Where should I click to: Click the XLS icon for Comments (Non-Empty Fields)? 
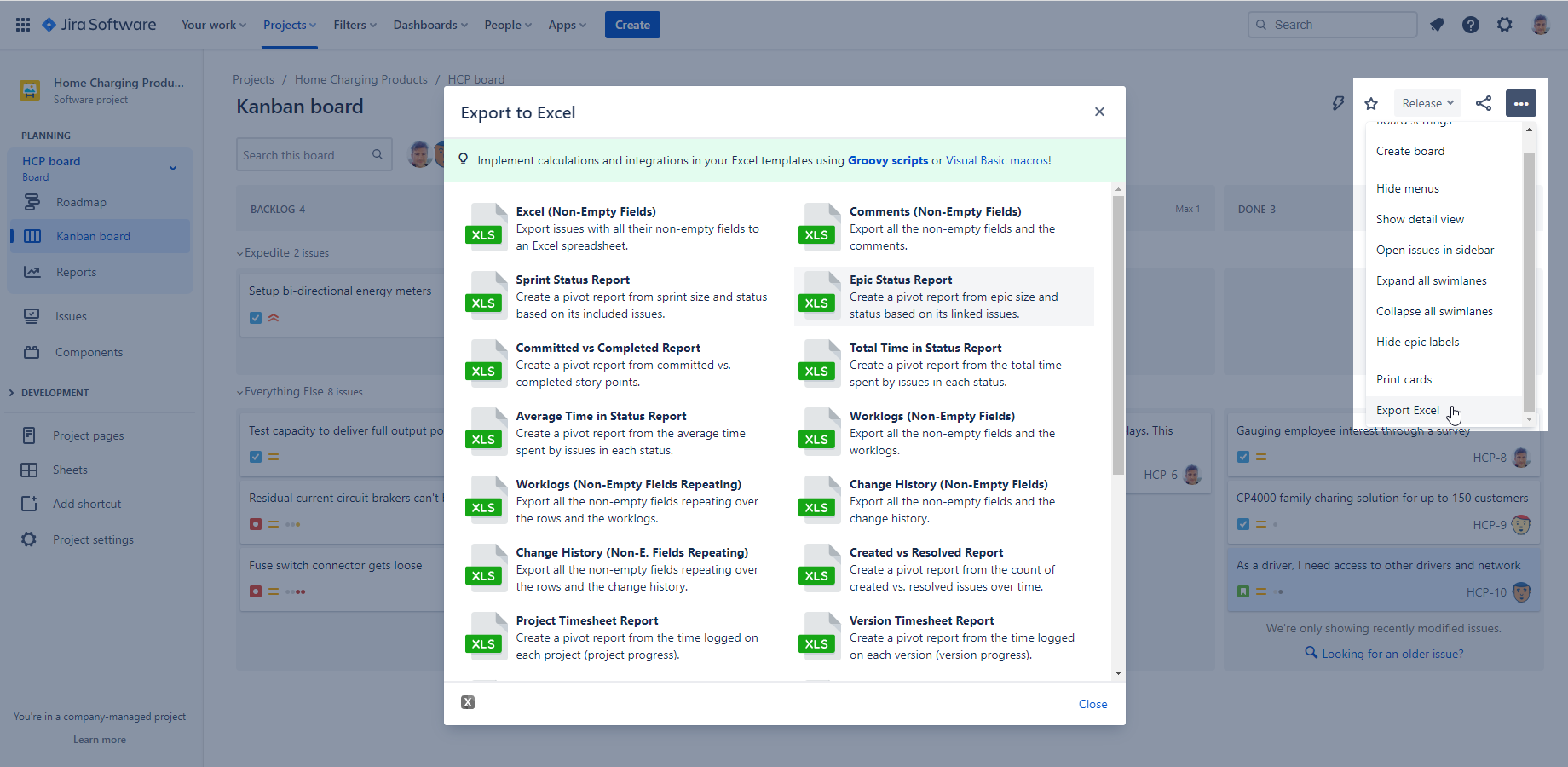point(819,226)
